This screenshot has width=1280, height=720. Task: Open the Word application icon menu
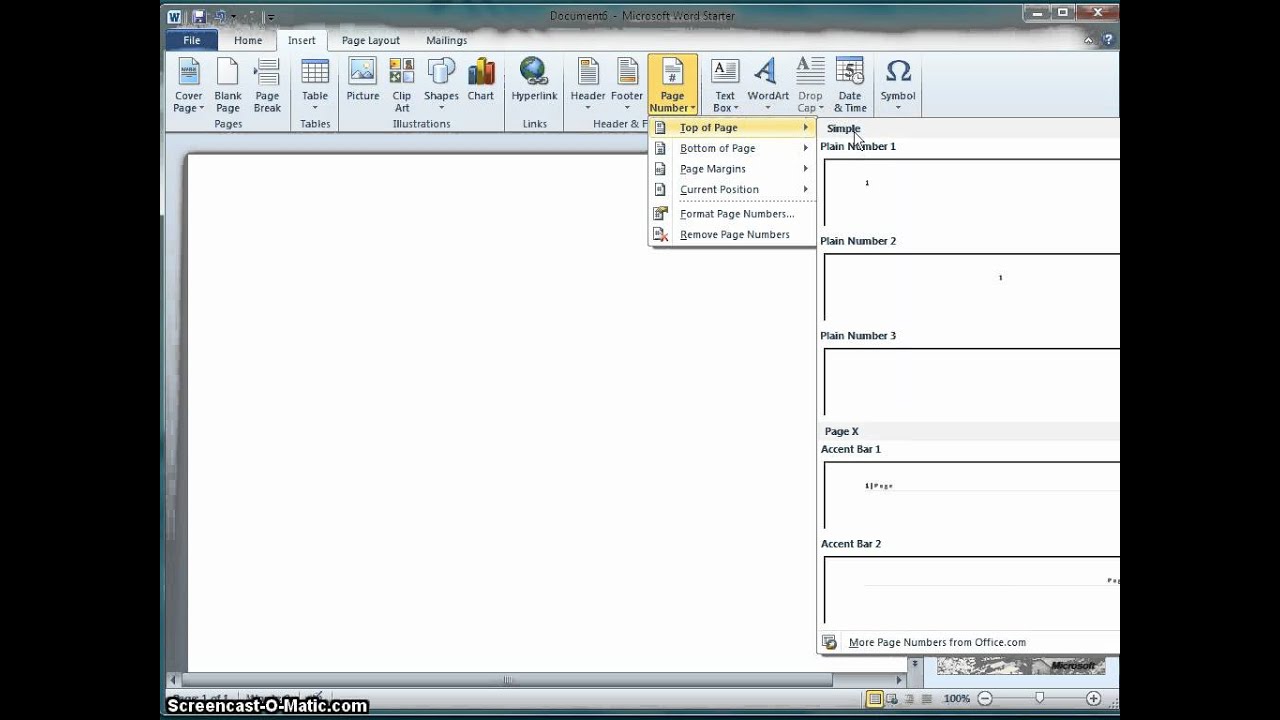[175, 16]
